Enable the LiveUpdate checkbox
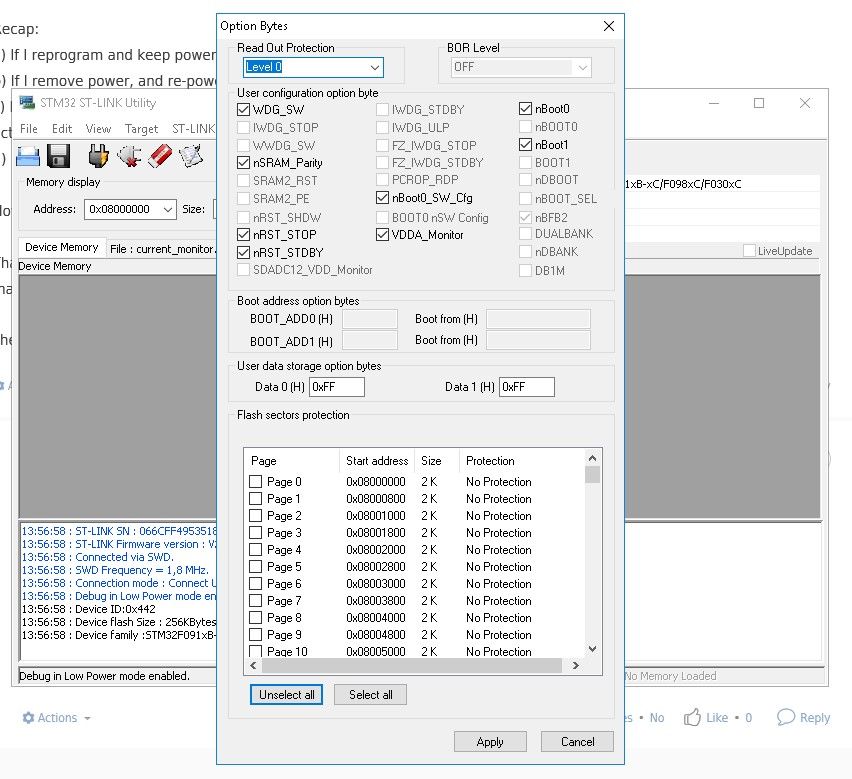852x779 pixels. 749,250
